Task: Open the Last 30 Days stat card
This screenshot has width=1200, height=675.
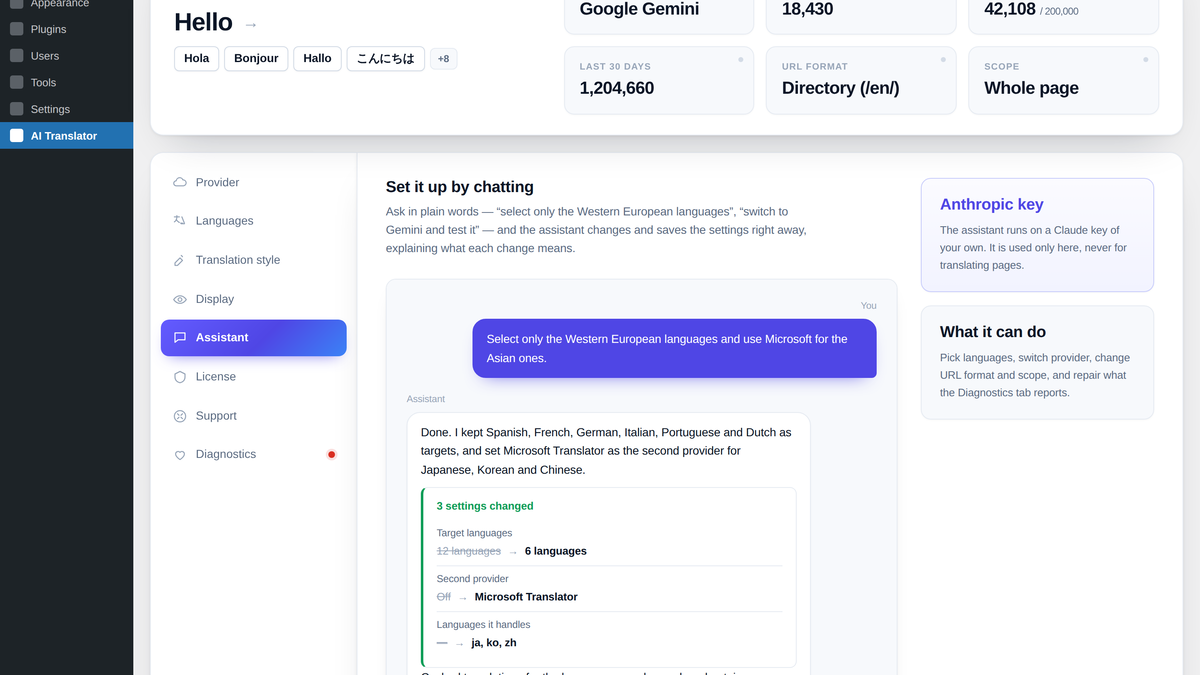Action: coord(659,80)
